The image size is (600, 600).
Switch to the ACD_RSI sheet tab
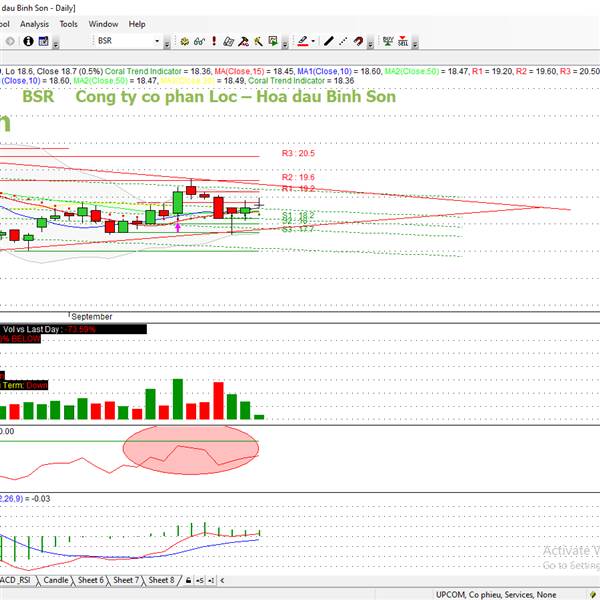[x=15, y=580]
